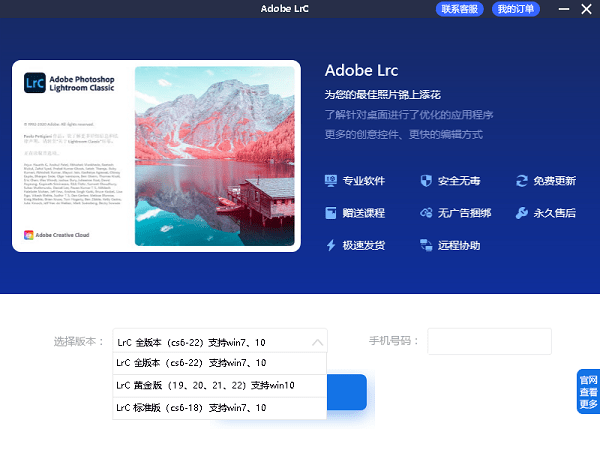Click the lake landscape preview image
The image size is (600, 450).
coord(215,157)
